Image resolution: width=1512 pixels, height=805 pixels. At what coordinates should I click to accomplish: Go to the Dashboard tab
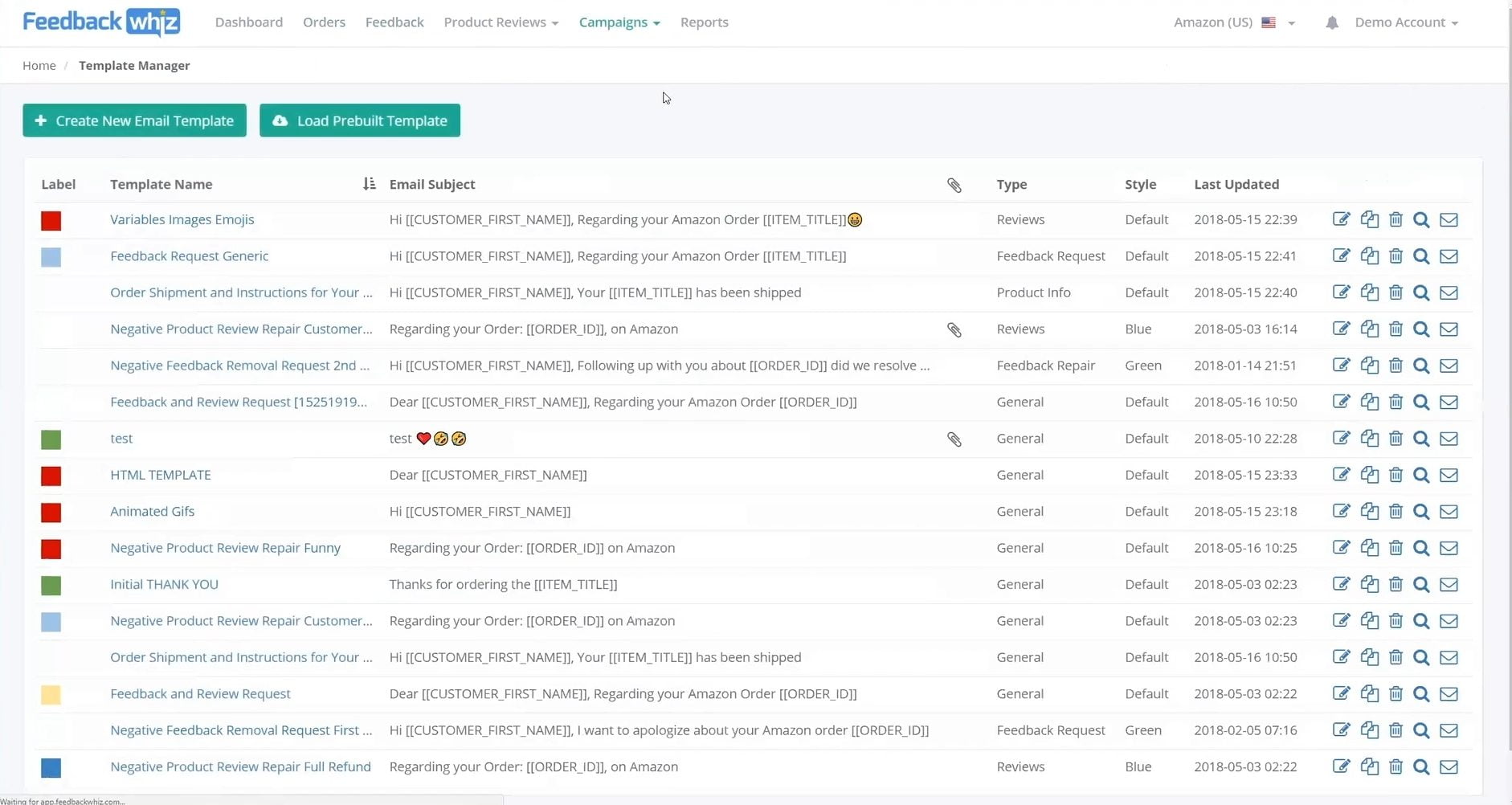(249, 22)
